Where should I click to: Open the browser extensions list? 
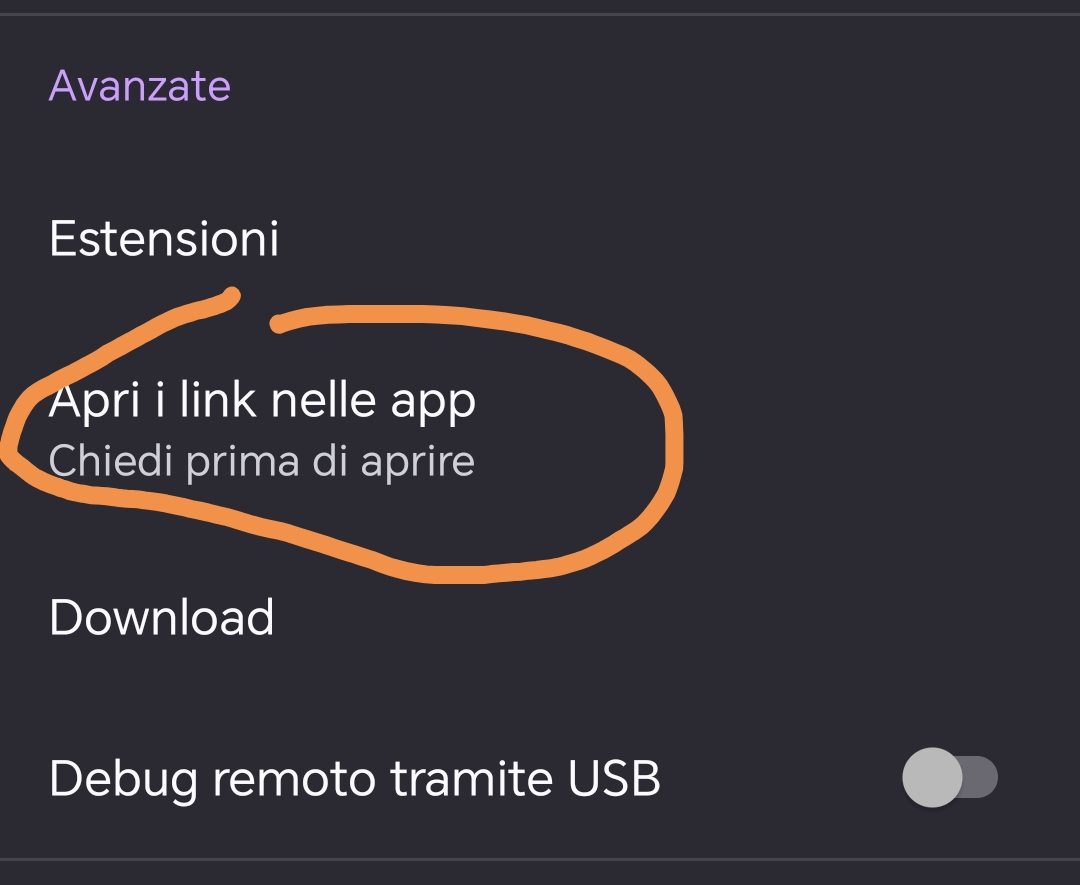coord(164,239)
